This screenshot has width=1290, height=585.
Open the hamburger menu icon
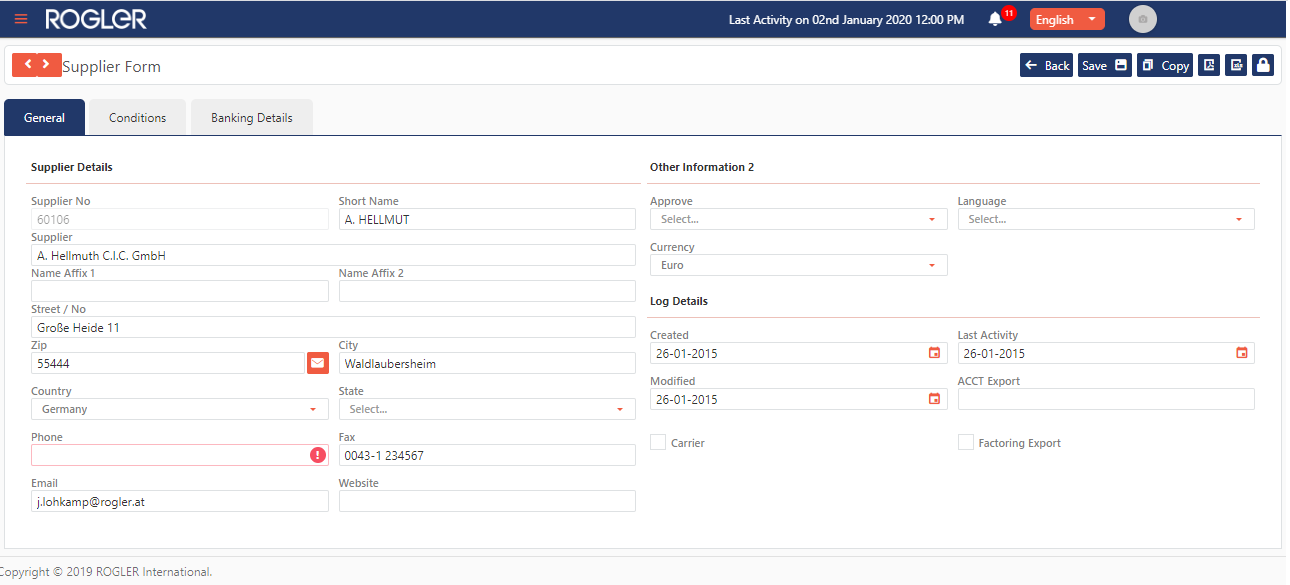click(x=21, y=19)
